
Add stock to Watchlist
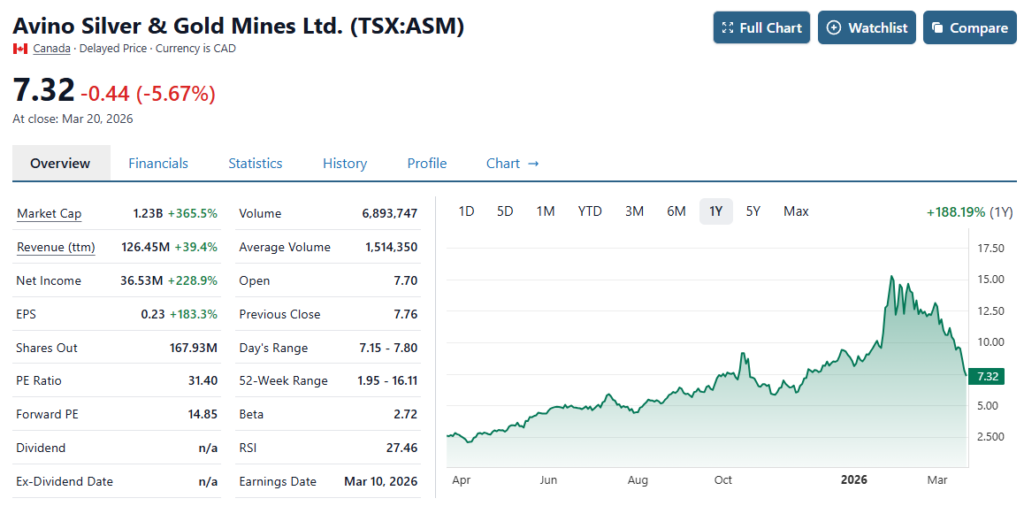pyautogui.click(x=866, y=28)
